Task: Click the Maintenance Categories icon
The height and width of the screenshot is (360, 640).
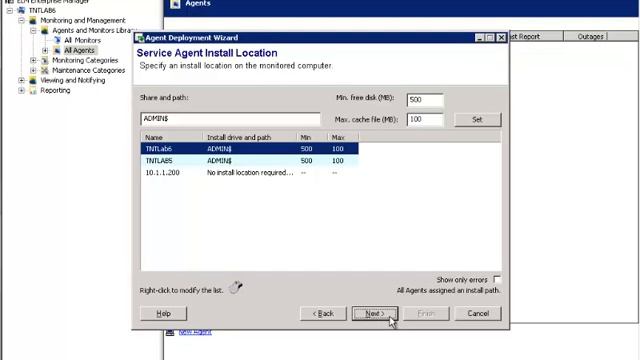Action: (45, 70)
